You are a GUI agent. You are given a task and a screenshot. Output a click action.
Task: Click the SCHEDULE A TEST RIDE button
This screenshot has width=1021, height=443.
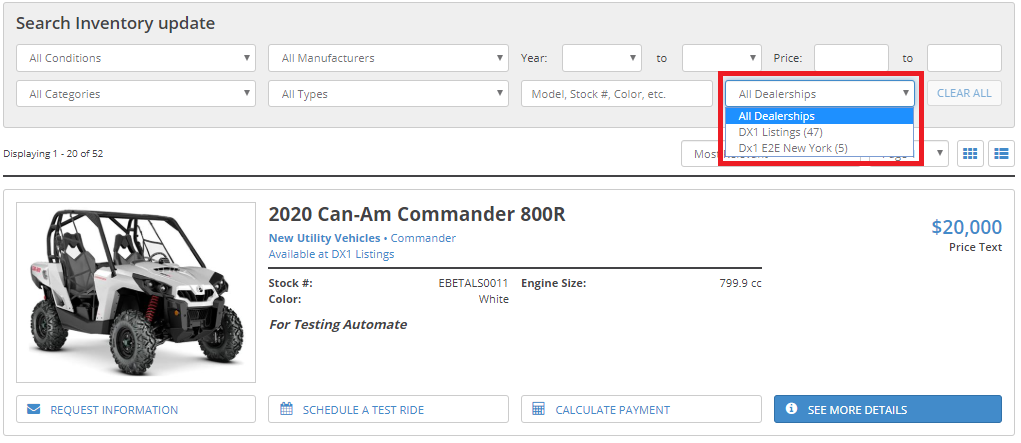point(388,409)
